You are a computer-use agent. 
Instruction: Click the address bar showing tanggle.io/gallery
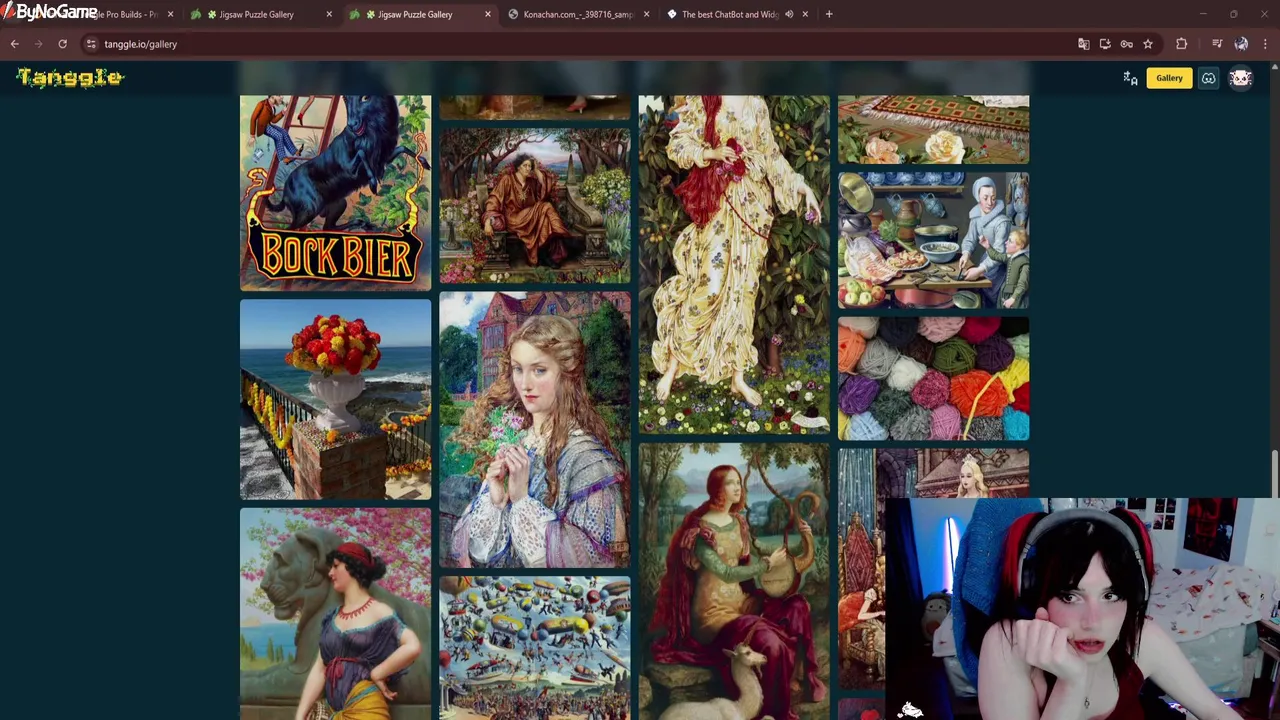(x=580, y=44)
